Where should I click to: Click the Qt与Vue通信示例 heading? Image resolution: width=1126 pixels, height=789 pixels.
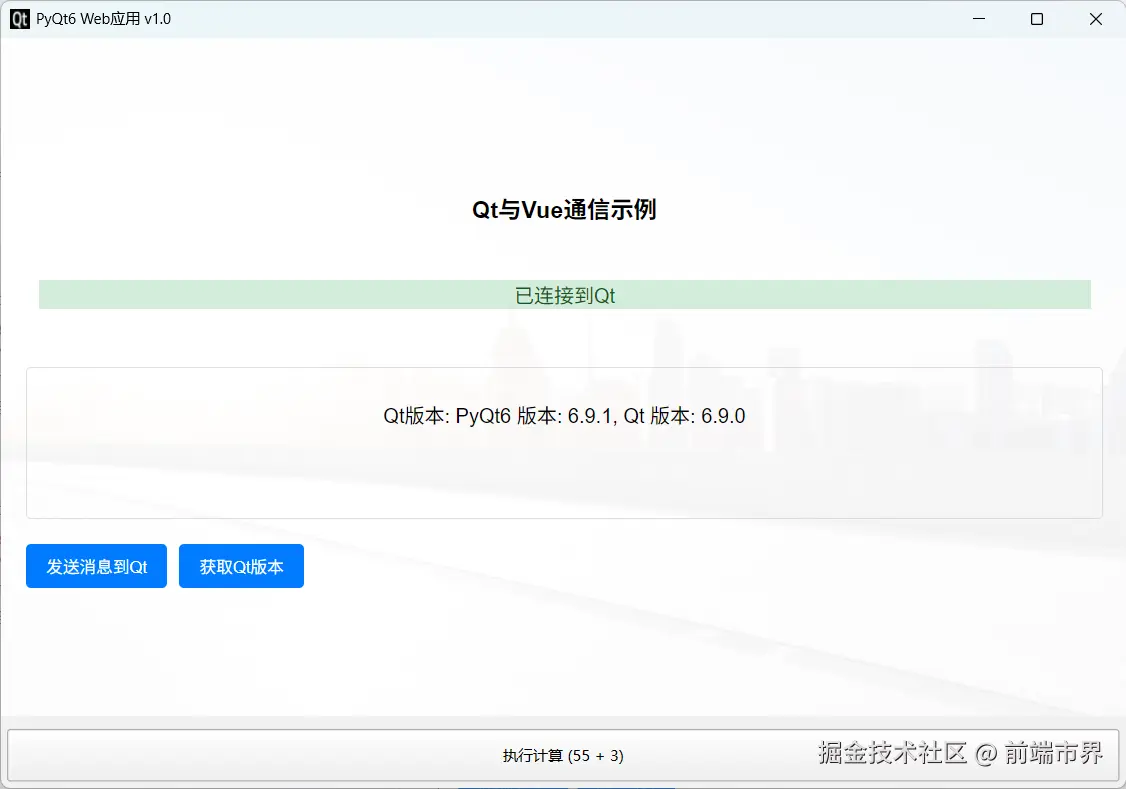pyautogui.click(x=564, y=210)
